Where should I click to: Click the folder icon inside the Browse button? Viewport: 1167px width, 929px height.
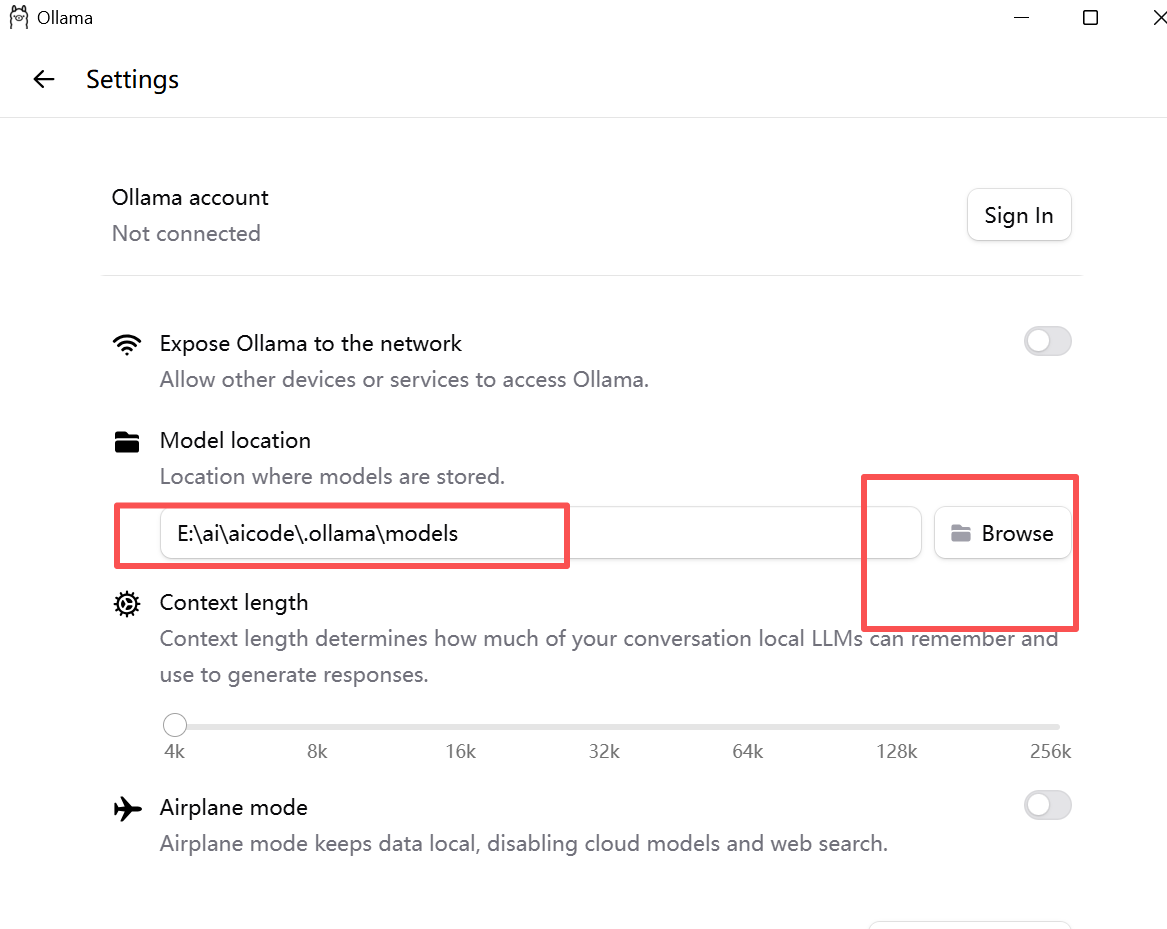[961, 533]
